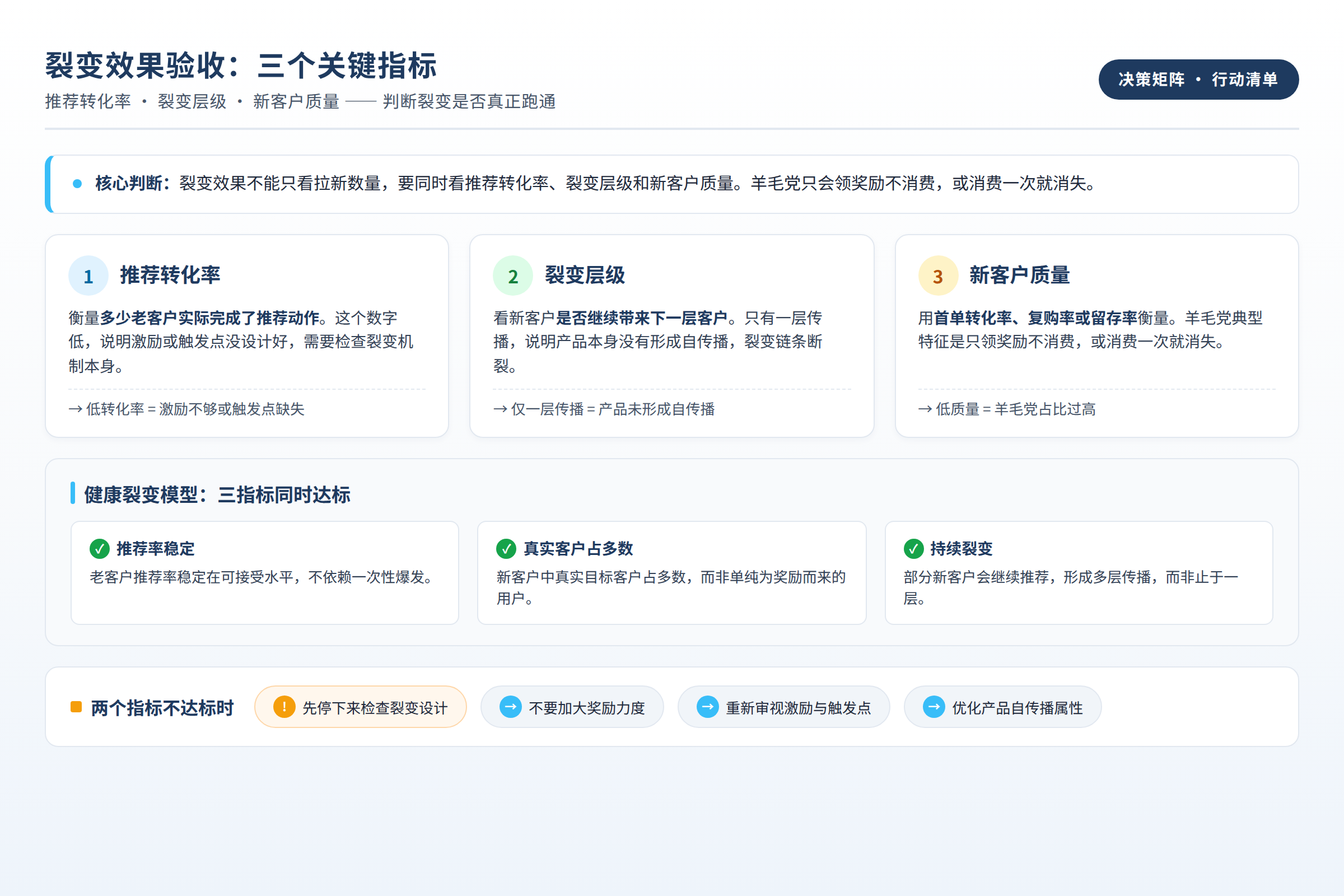1344x896 pixels.
Task: Click the green checkmark next to 持续裂变
Action: (x=913, y=549)
